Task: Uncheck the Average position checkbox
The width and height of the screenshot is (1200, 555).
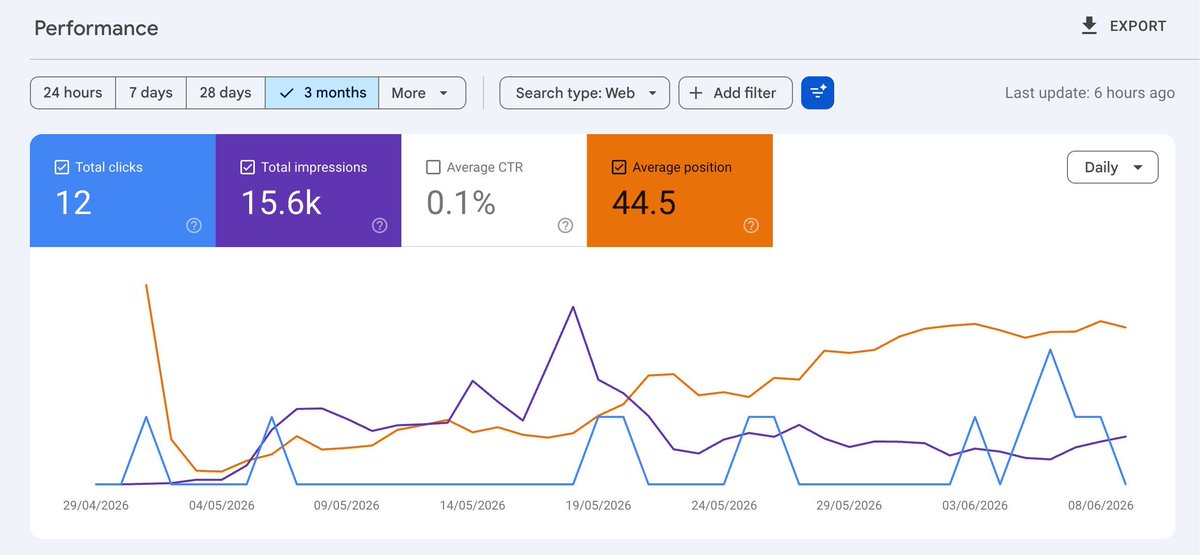Action: click(619, 167)
